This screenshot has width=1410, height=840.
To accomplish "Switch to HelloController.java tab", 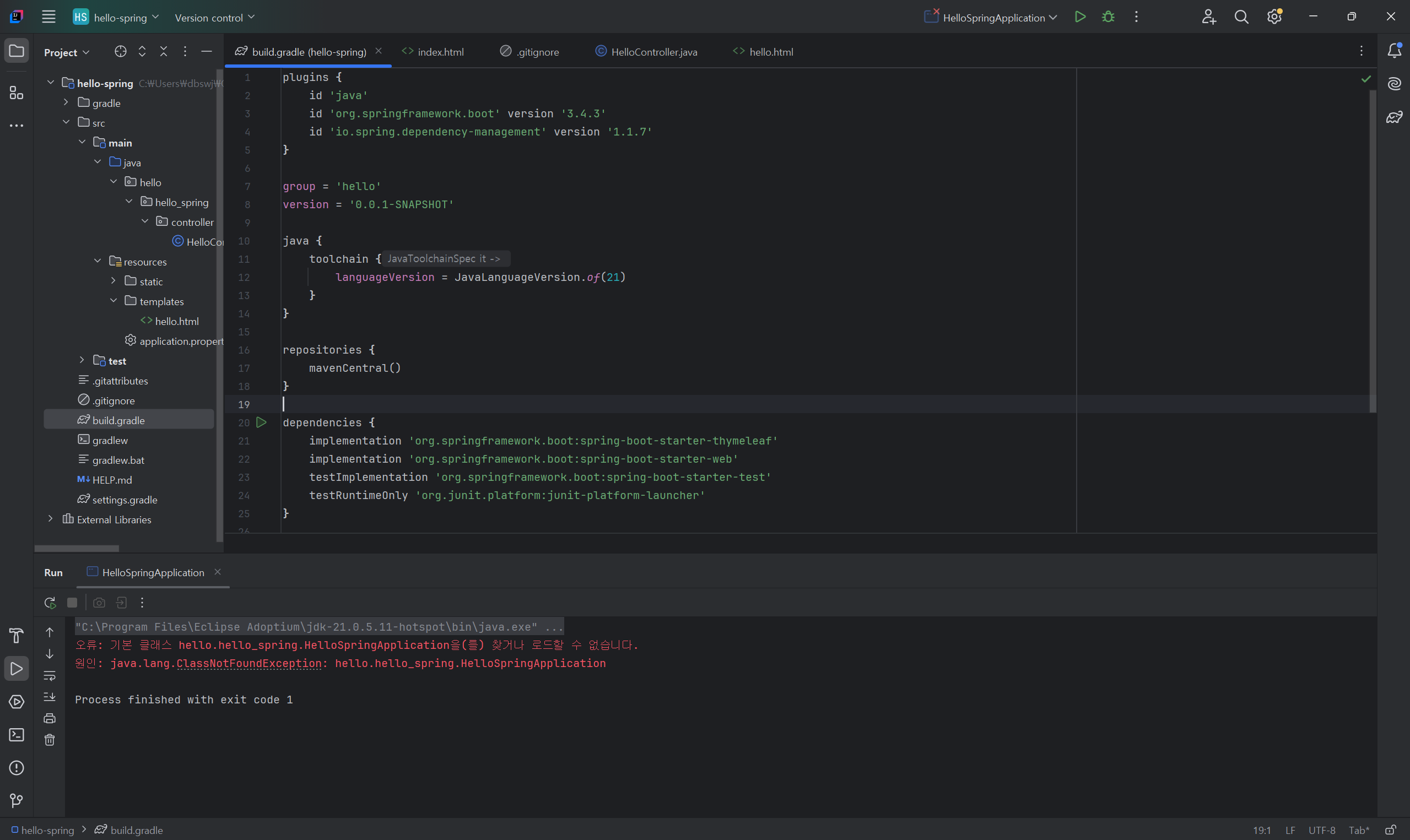I will tap(646, 52).
